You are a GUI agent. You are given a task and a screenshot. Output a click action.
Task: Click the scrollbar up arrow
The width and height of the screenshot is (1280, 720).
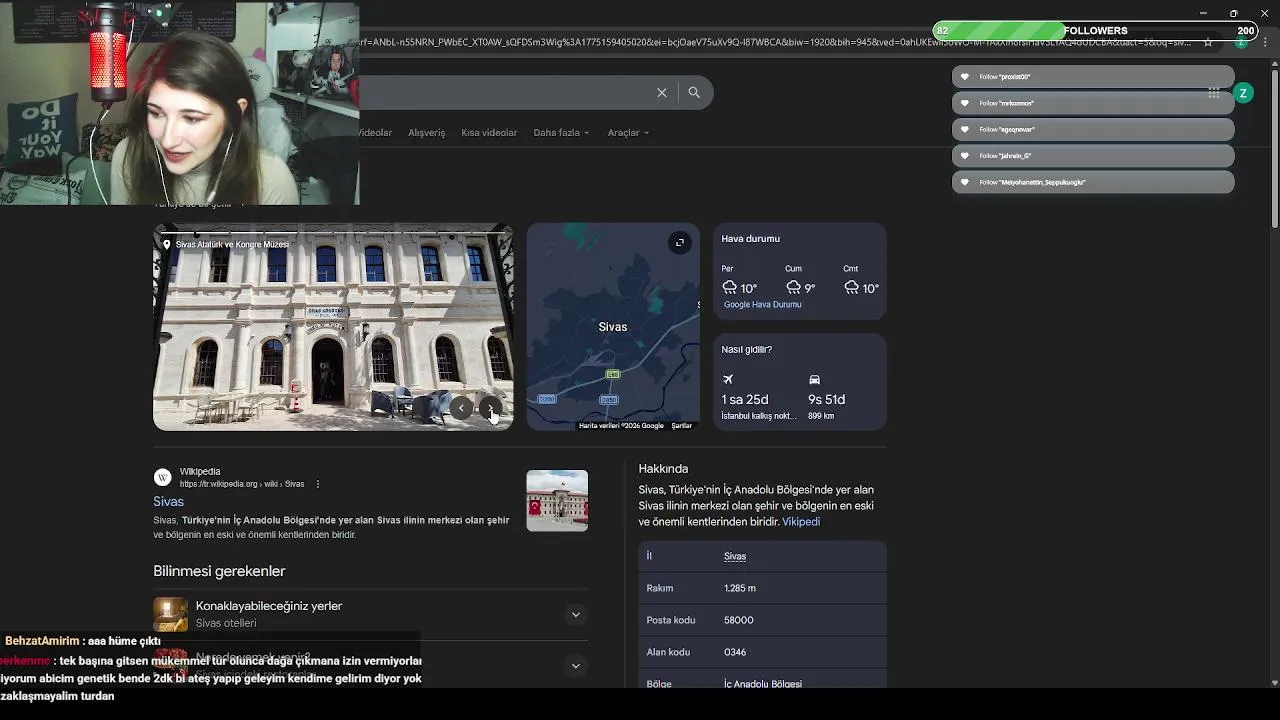(1274, 62)
